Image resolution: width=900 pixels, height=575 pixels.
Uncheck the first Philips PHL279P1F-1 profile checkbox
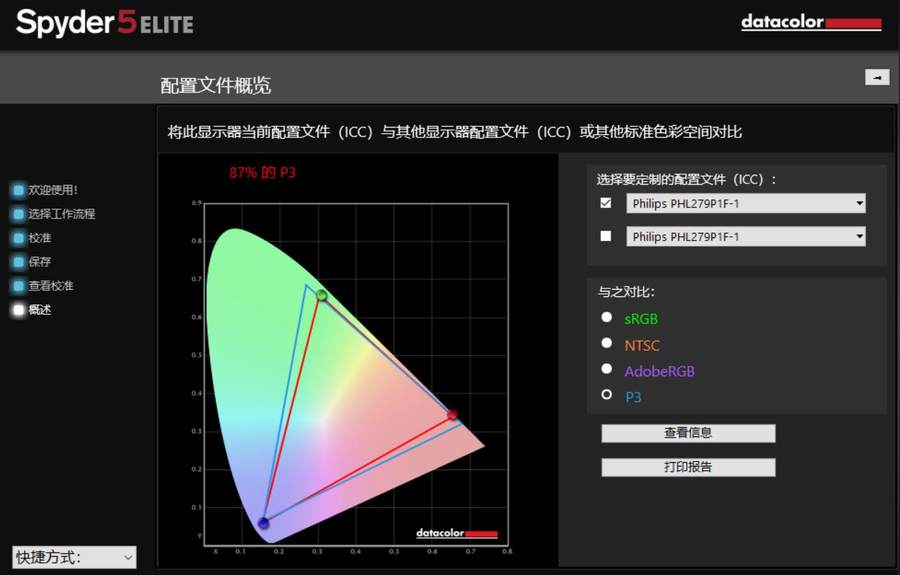(x=605, y=203)
